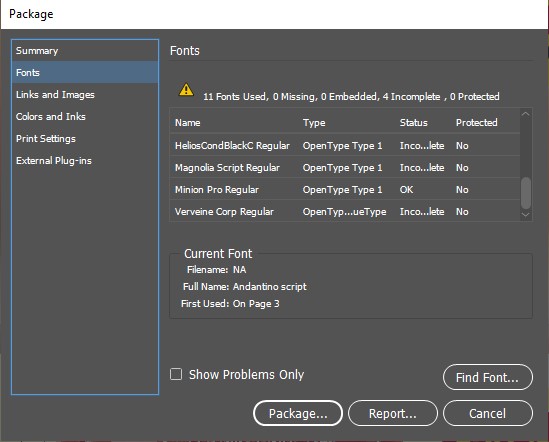The image size is (549, 442).
Task: Click the font list scroll down arrow
Action: tap(526, 214)
